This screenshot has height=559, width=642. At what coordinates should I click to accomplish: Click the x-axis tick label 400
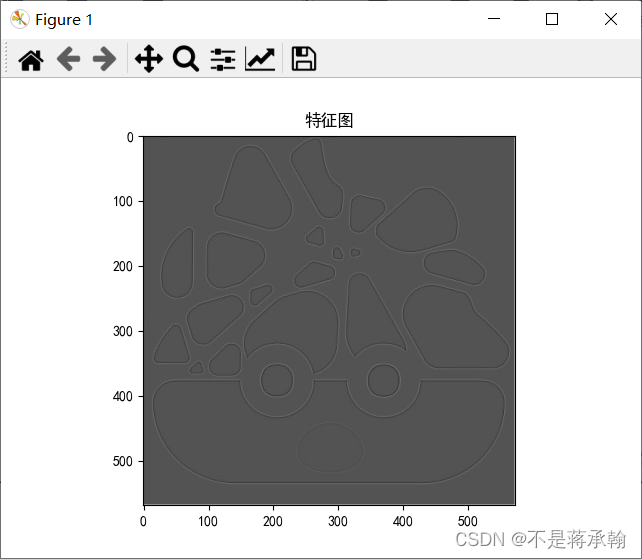pos(403,521)
